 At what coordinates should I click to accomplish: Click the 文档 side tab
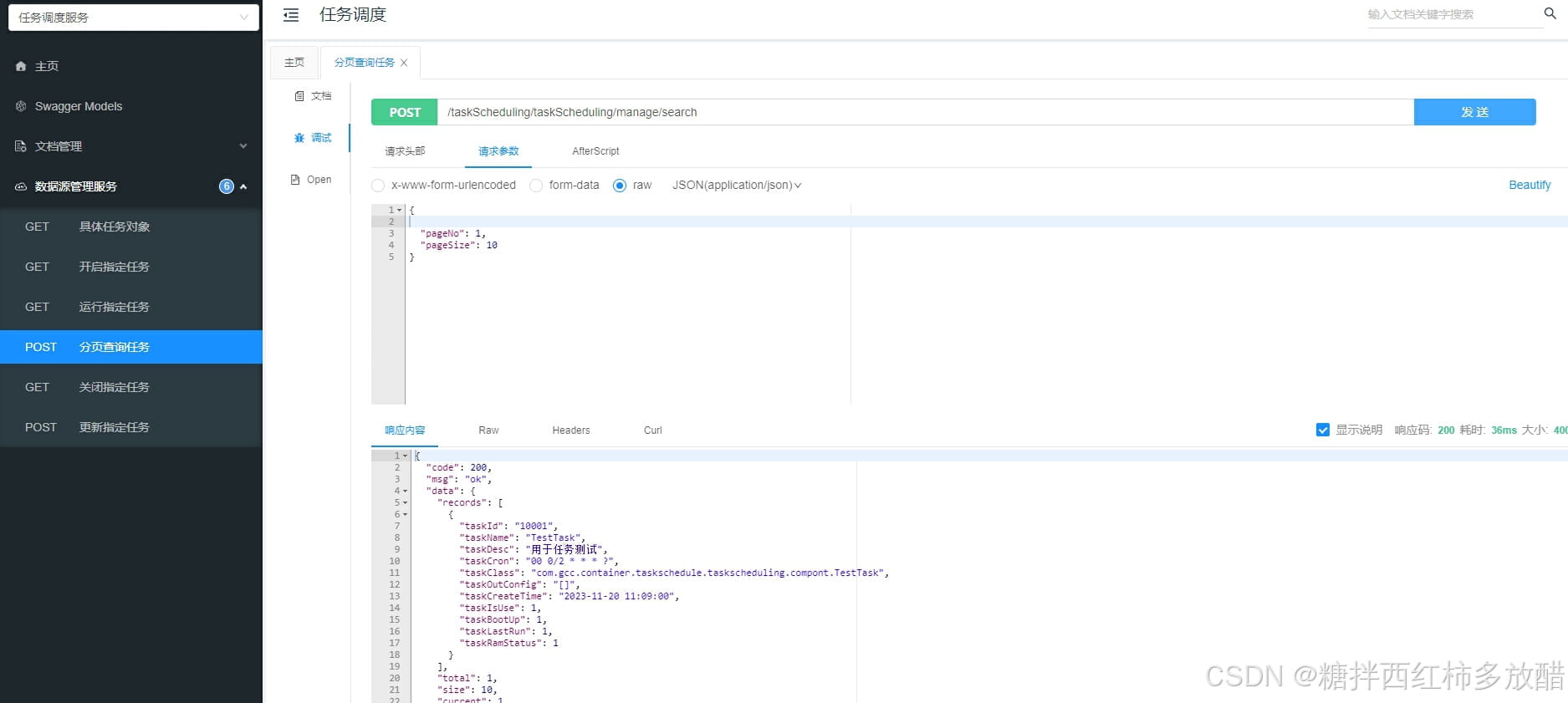313,96
